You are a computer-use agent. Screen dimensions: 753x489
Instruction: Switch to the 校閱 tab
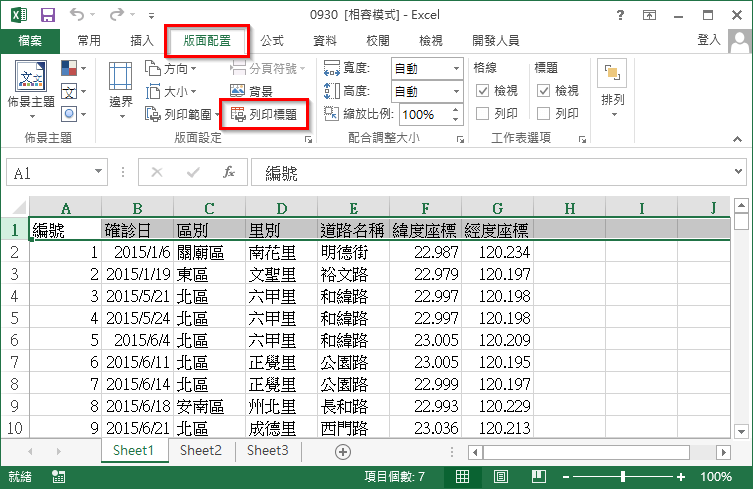(377, 41)
